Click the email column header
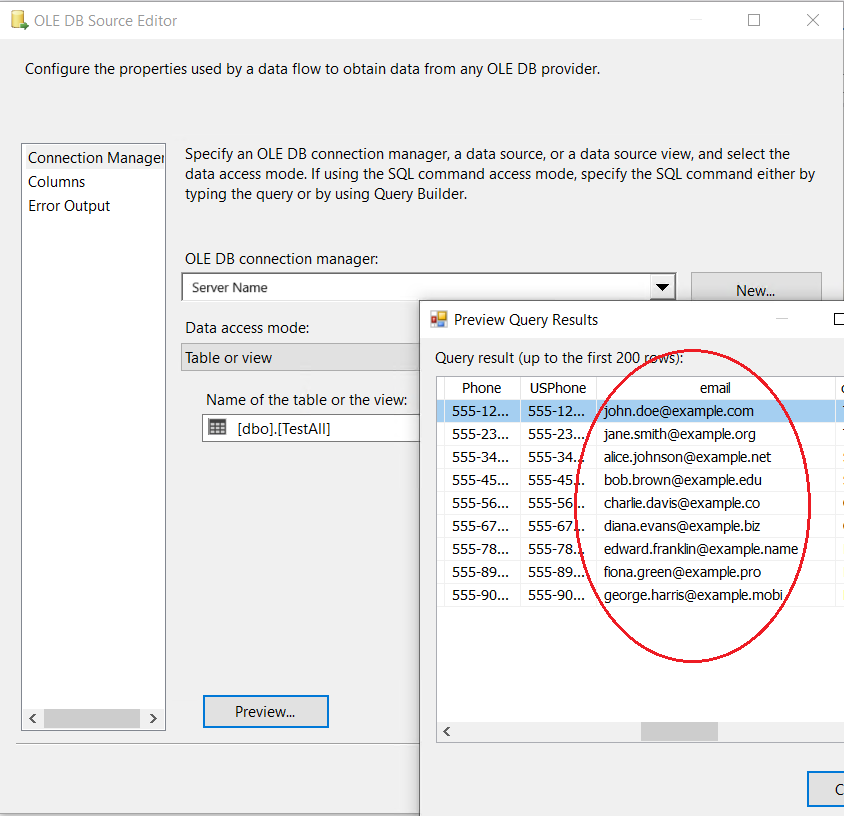The height and width of the screenshot is (816, 844). 715,388
